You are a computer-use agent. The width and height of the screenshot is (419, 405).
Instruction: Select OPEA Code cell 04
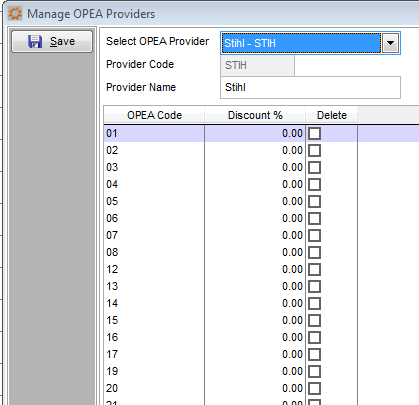point(154,185)
